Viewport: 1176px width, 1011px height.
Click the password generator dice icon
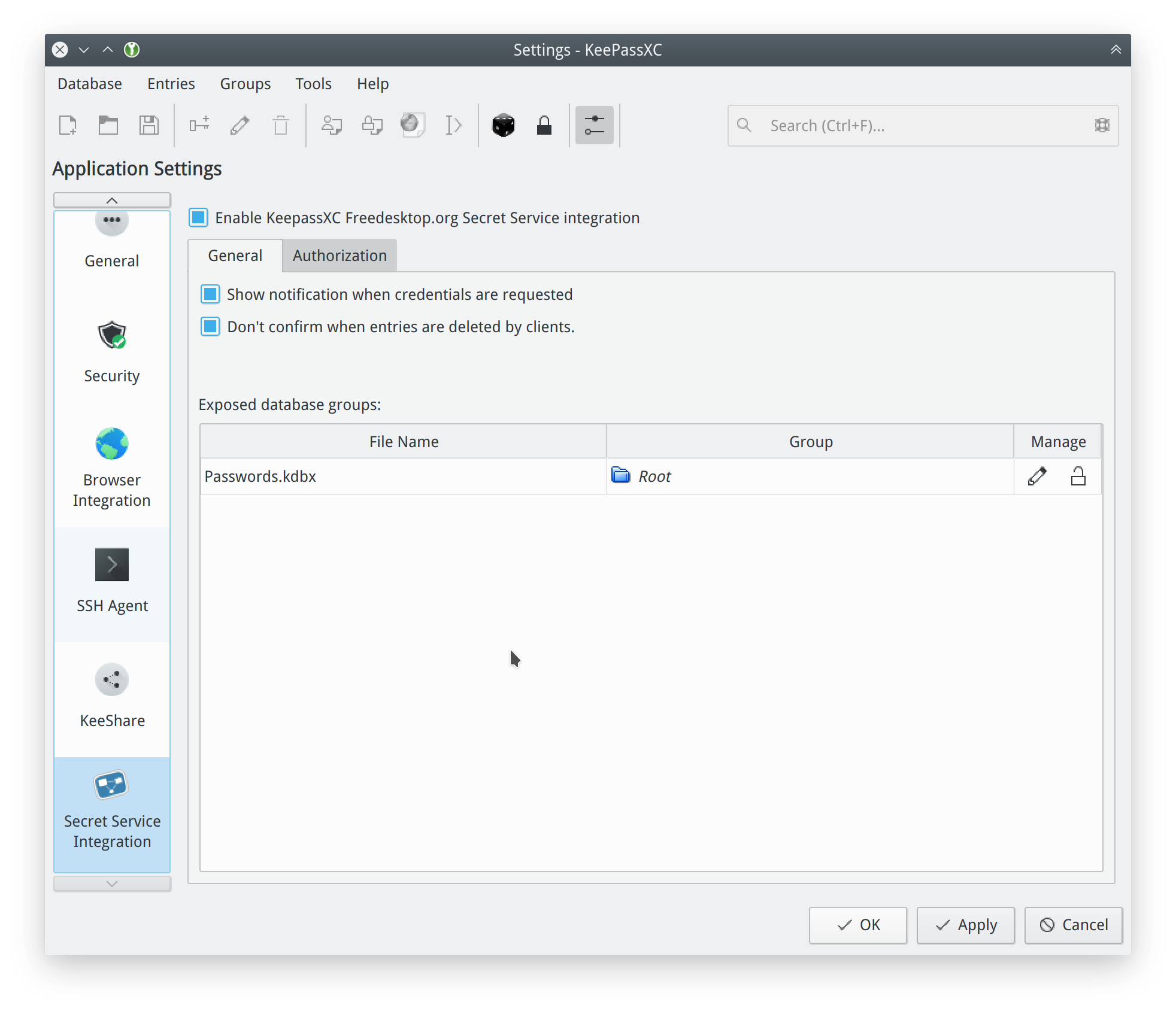click(503, 126)
